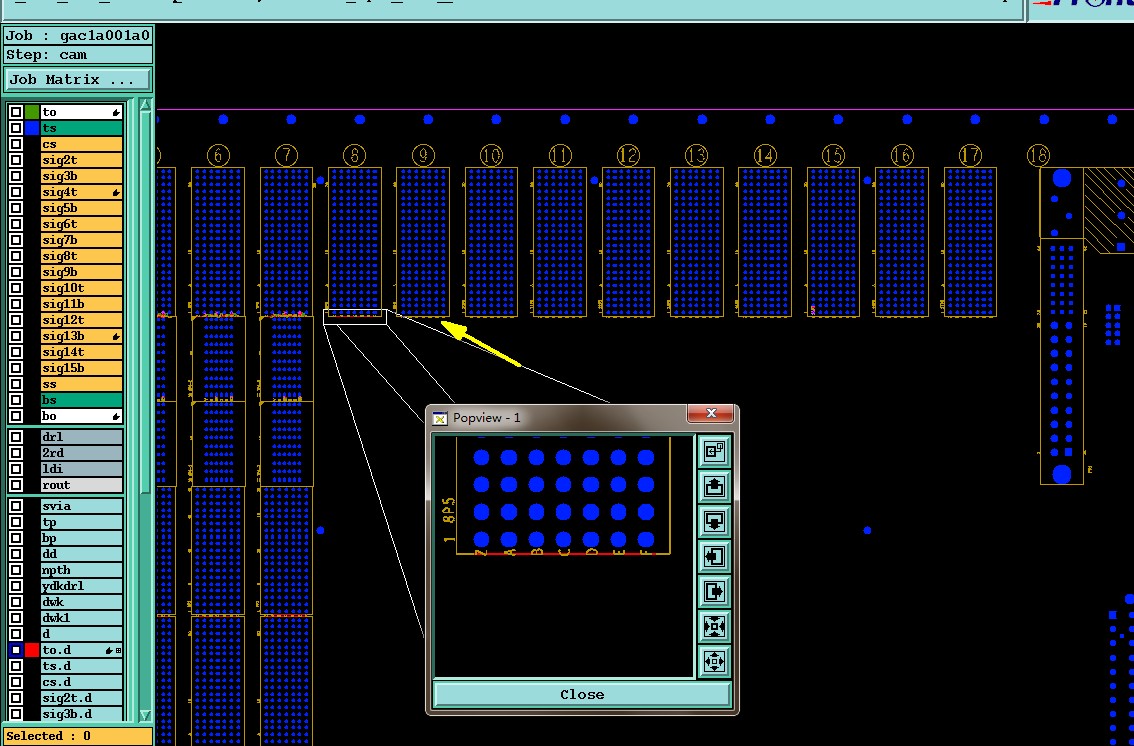Click the hand marker on sig13b layer
This screenshot has width=1134, height=746.
116,336
